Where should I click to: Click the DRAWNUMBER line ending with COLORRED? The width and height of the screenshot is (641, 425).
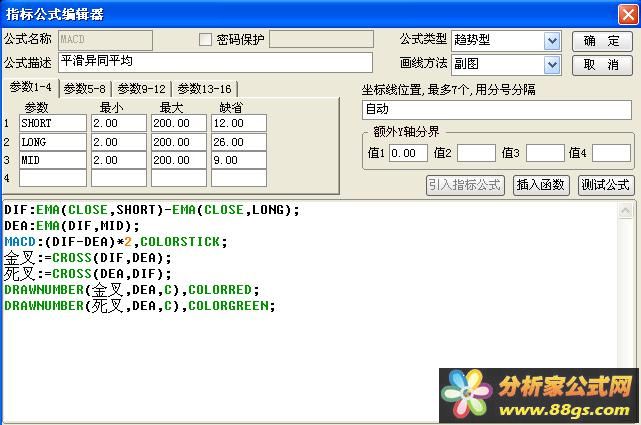click(x=132, y=290)
